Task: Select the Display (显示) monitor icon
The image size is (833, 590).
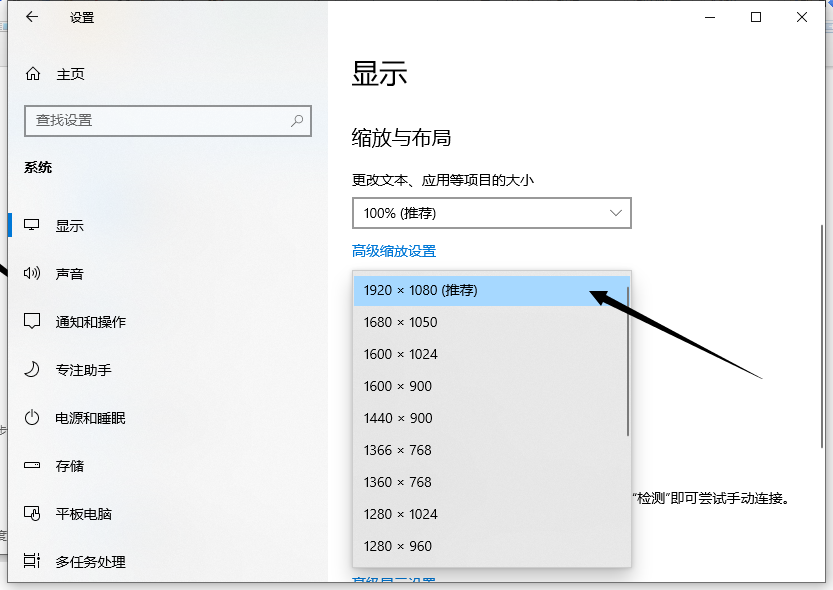Action: 32,226
